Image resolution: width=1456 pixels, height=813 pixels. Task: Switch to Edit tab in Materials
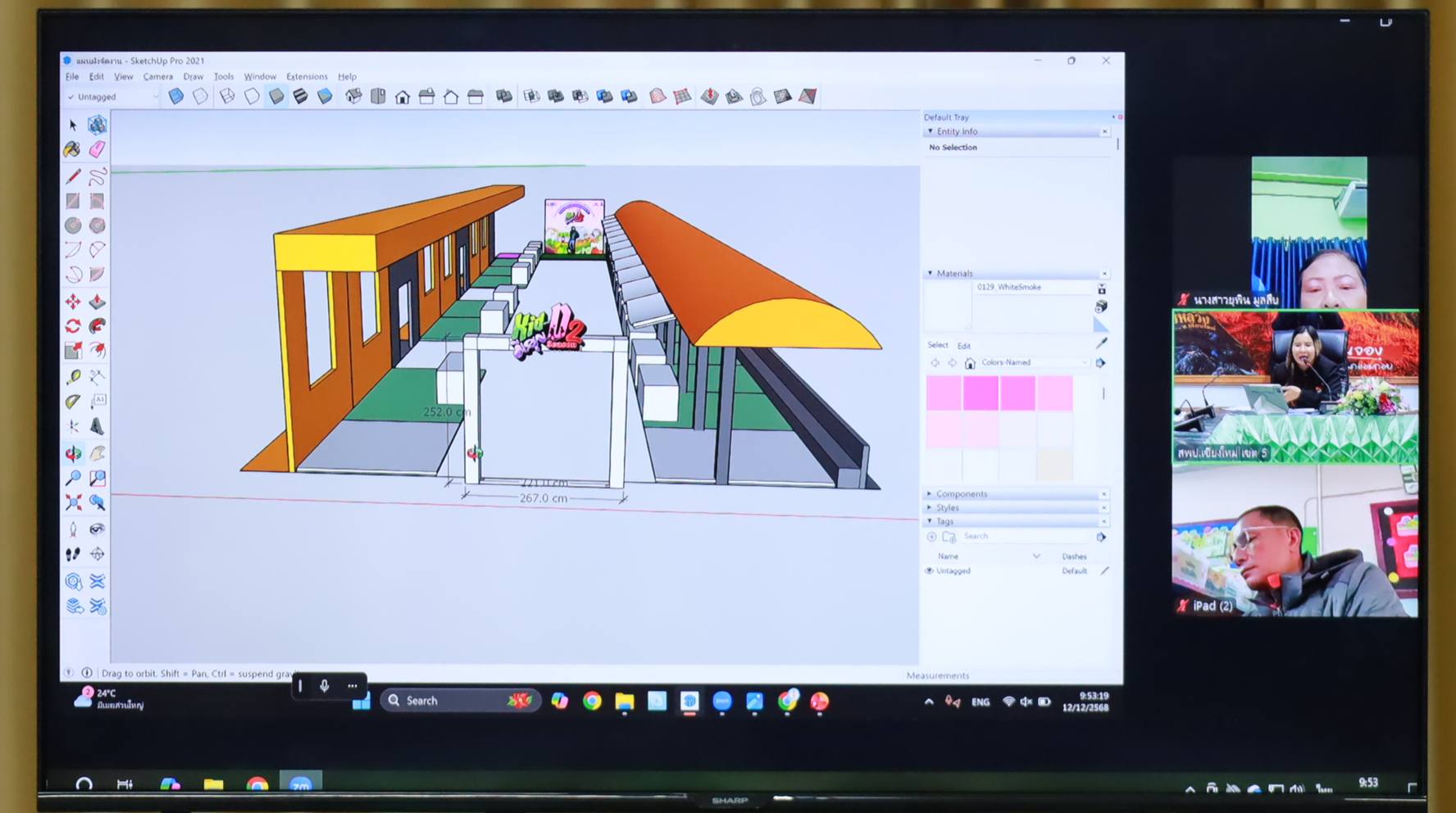(x=964, y=346)
